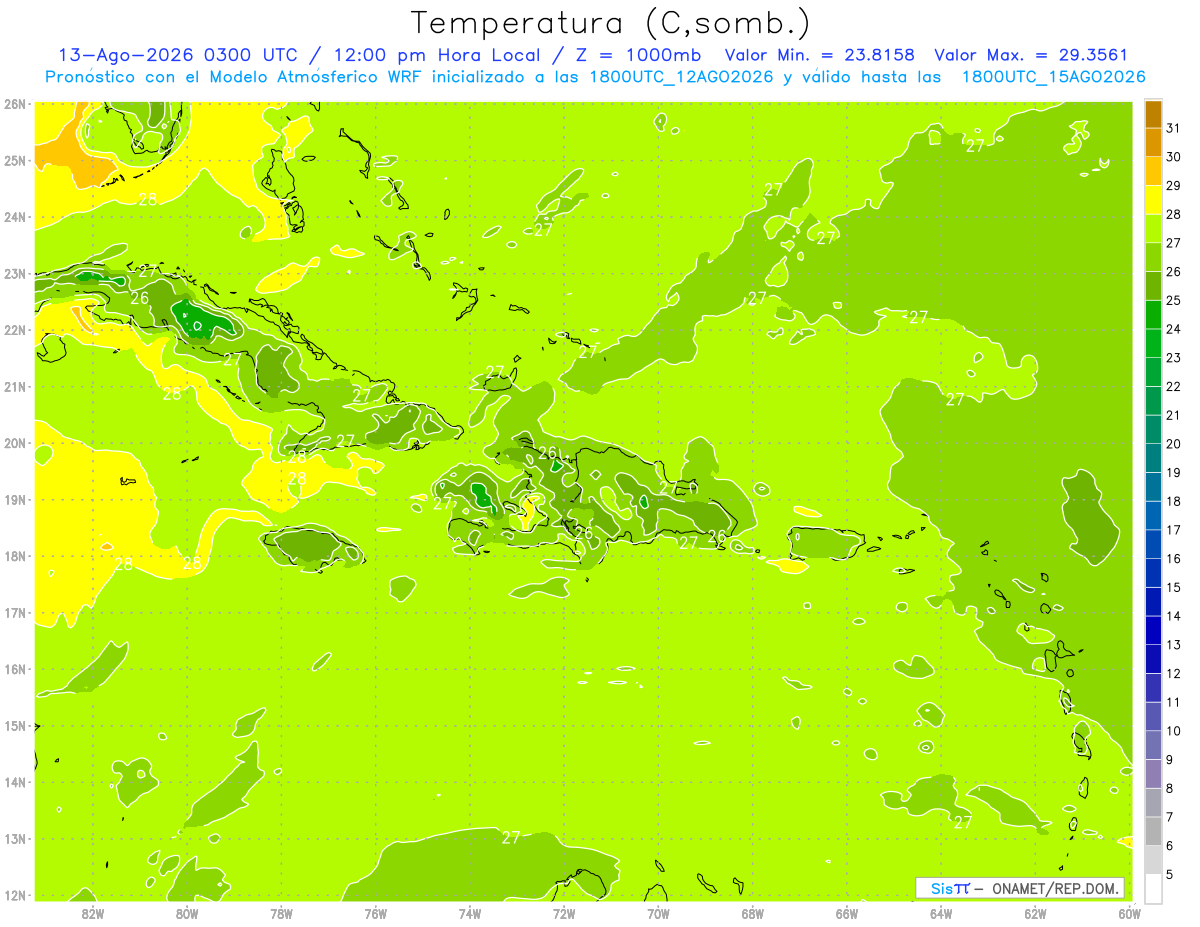This screenshot has width=1200, height=927.
Task: Click the longitude label "72W"
Action: 564,914
